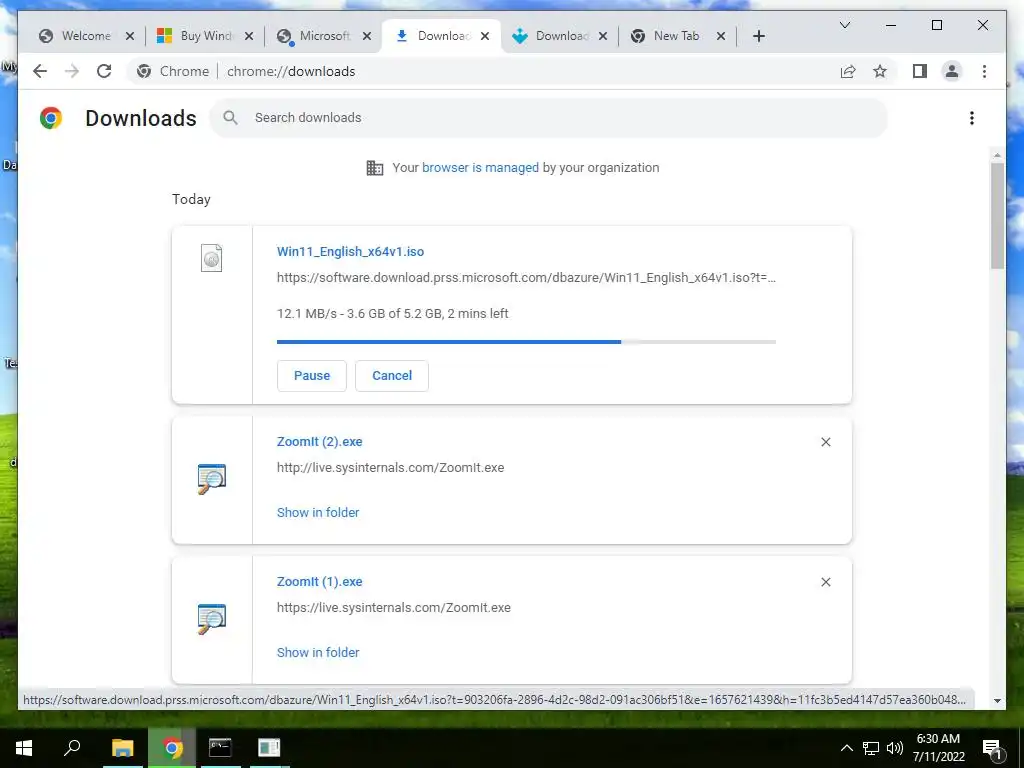
Task: Open taskbar search magnifier
Action: [72, 748]
